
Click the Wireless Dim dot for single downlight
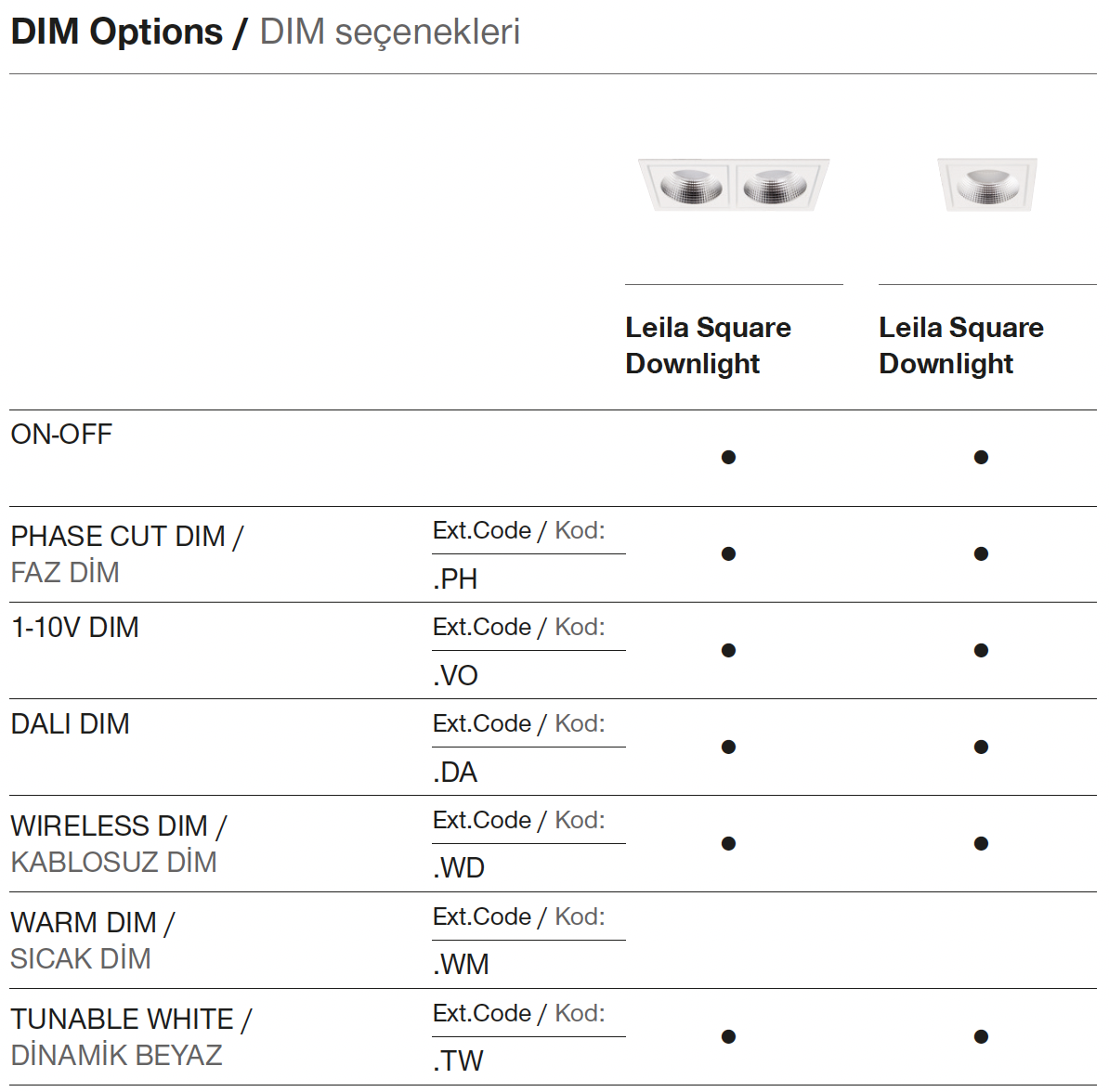[x=981, y=843]
